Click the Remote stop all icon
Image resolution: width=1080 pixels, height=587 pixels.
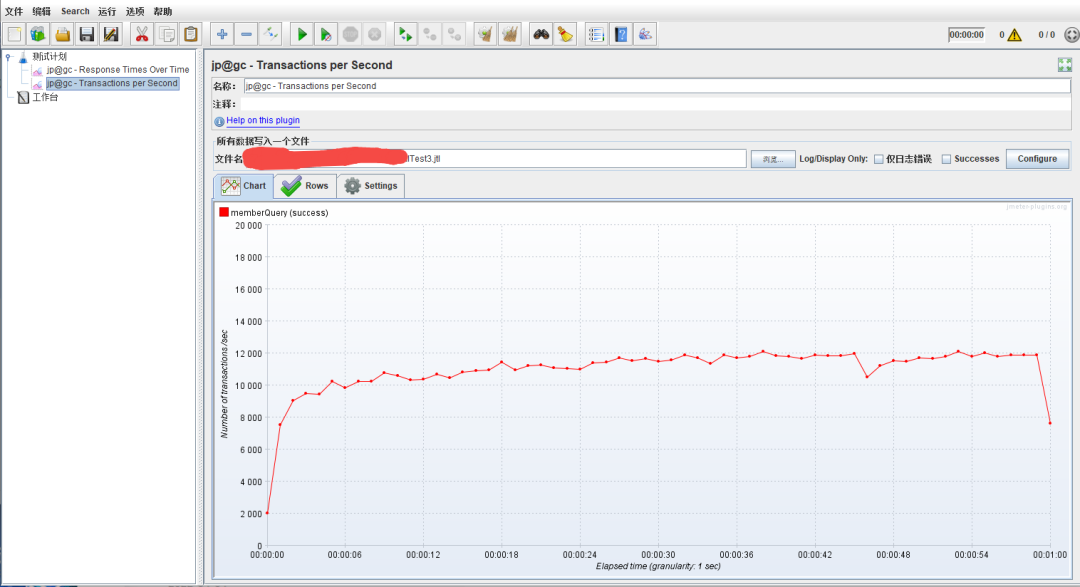pos(430,34)
